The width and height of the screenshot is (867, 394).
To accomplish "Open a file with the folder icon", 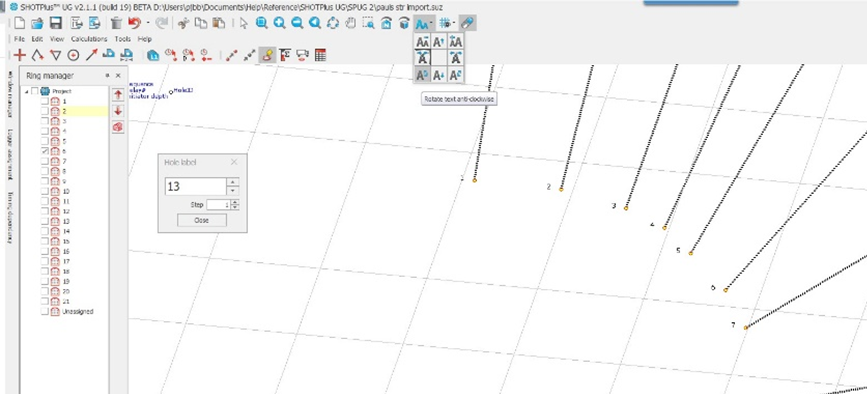I will coord(37,23).
